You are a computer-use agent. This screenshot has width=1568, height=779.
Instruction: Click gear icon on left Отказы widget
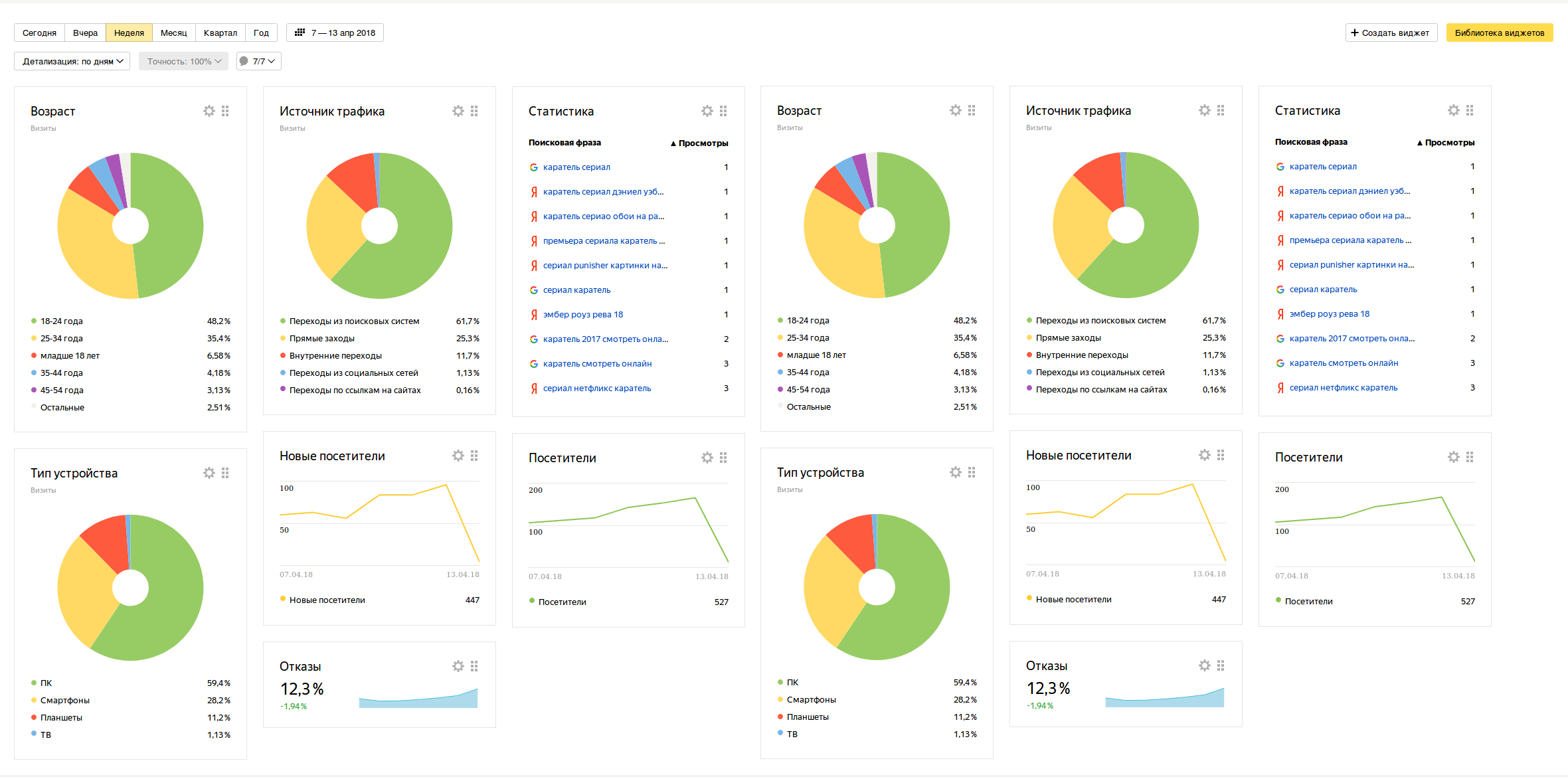(x=458, y=666)
